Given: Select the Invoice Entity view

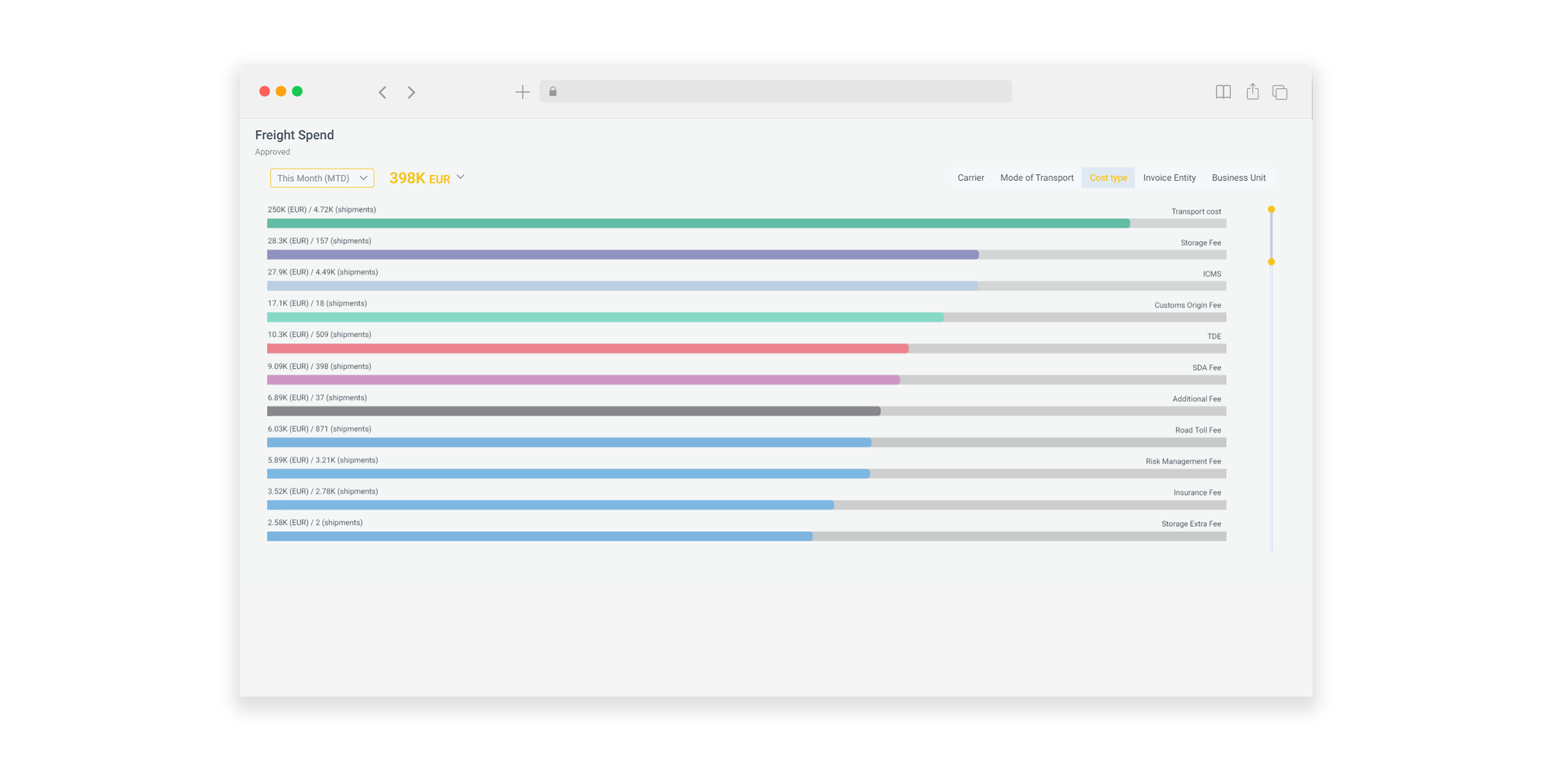Looking at the screenshot, I should [1169, 177].
